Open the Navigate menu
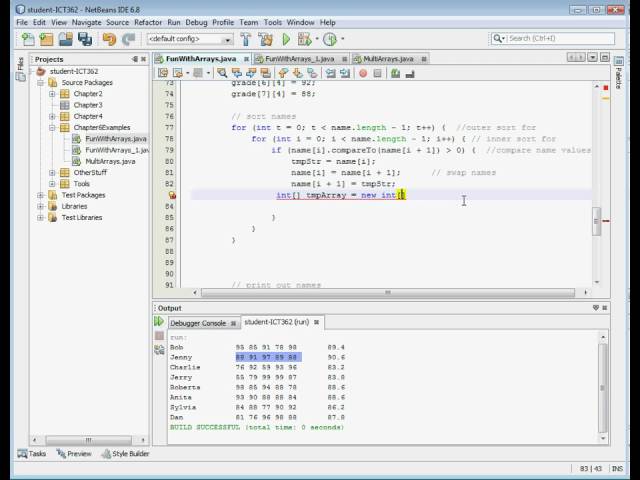640x480 pixels. tap(86, 22)
